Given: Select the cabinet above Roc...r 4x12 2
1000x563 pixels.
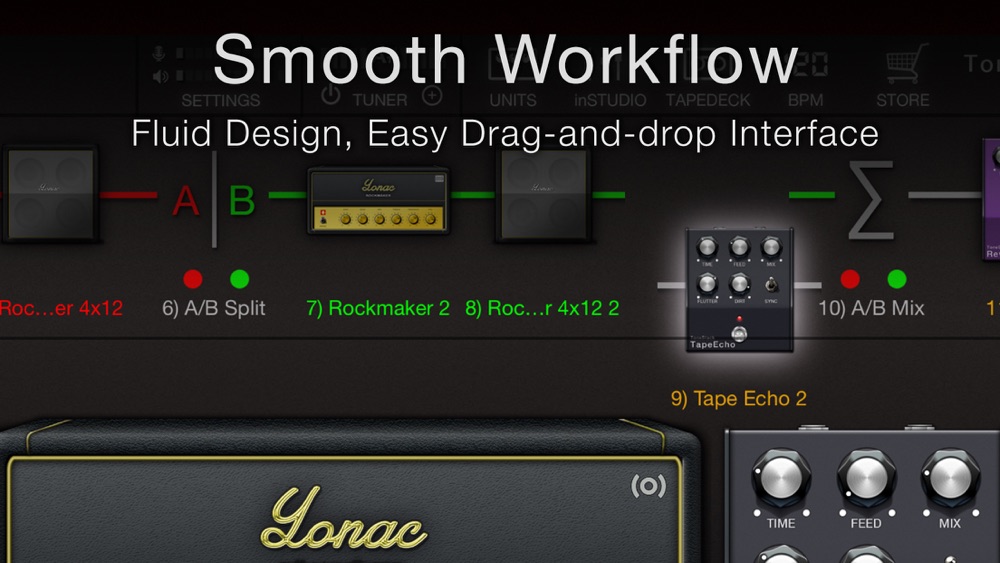Looking at the screenshot, I should pos(543,194).
